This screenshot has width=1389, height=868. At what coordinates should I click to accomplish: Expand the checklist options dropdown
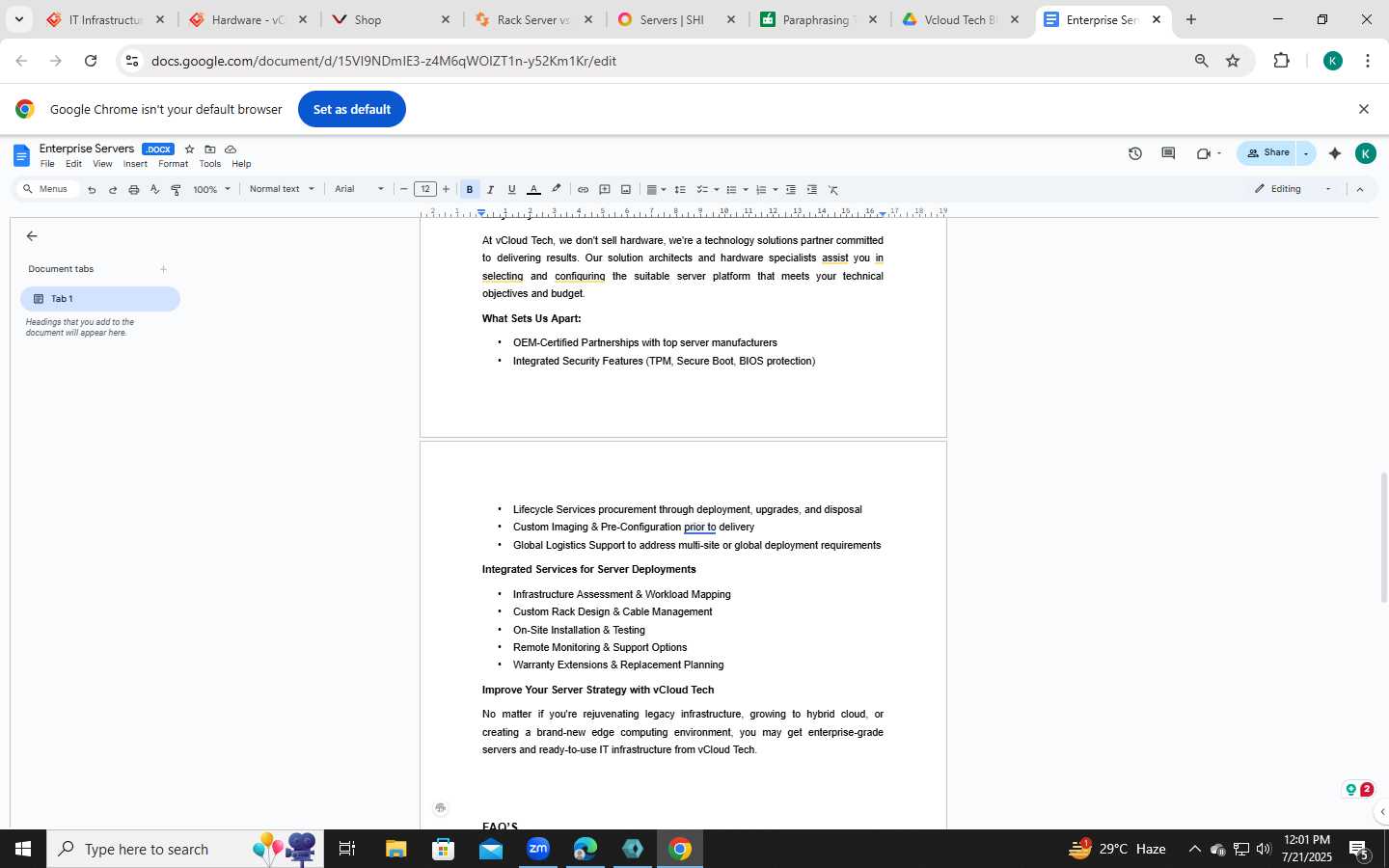click(716, 190)
